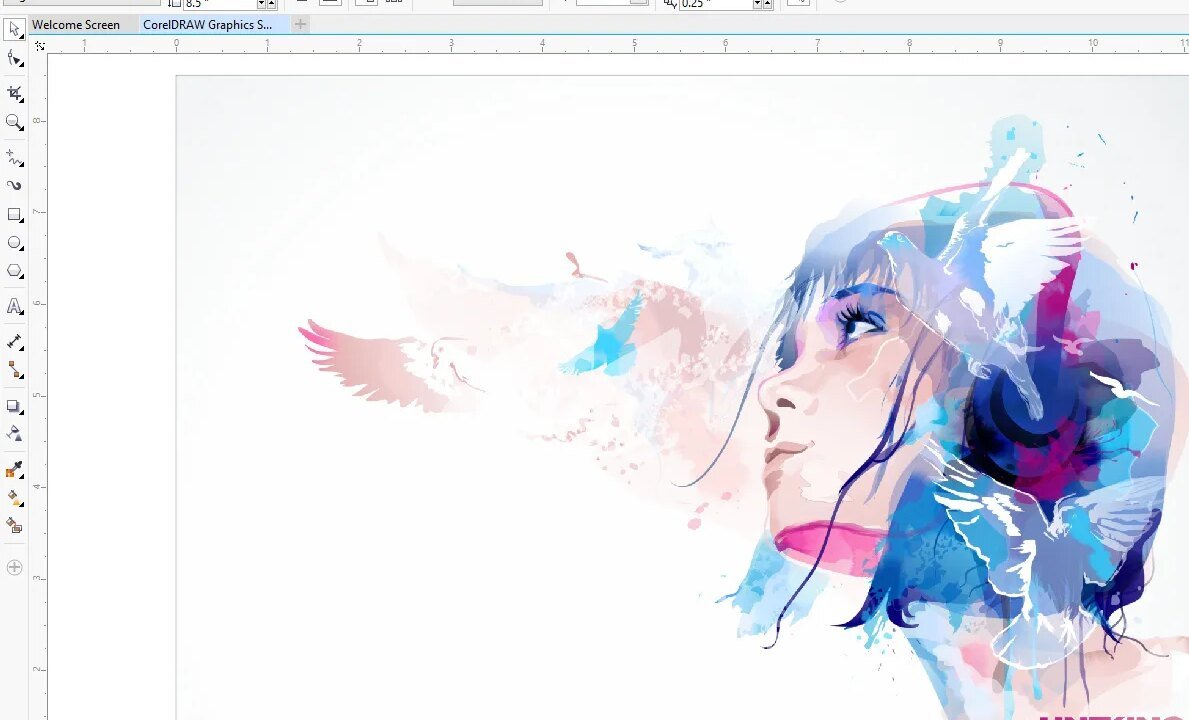Select the Pick tool
Image resolution: width=1189 pixels, height=720 pixels.
[x=14, y=29]
